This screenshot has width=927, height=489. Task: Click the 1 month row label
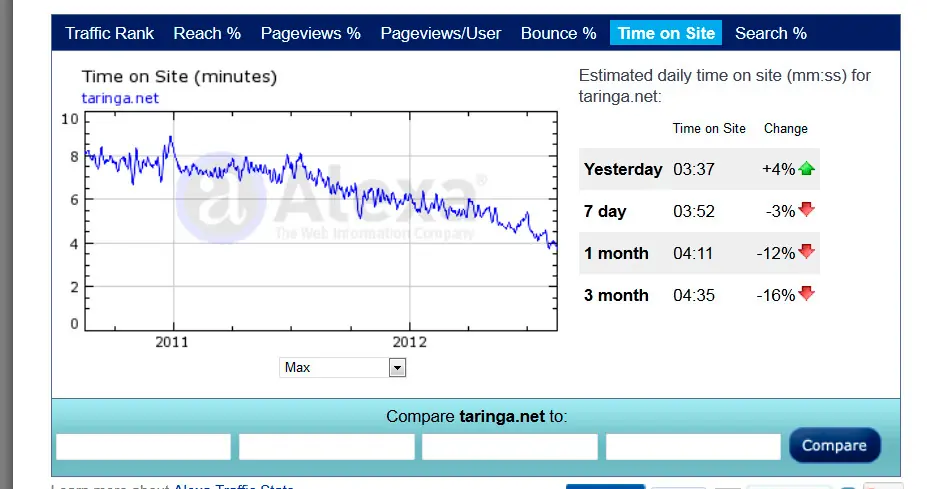(616, 254)
